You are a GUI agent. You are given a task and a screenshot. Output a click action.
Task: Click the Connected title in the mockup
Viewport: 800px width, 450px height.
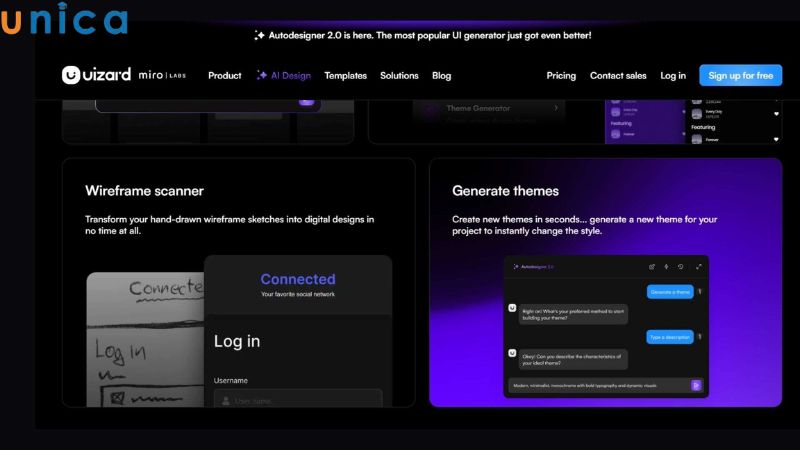click(298, 279)
